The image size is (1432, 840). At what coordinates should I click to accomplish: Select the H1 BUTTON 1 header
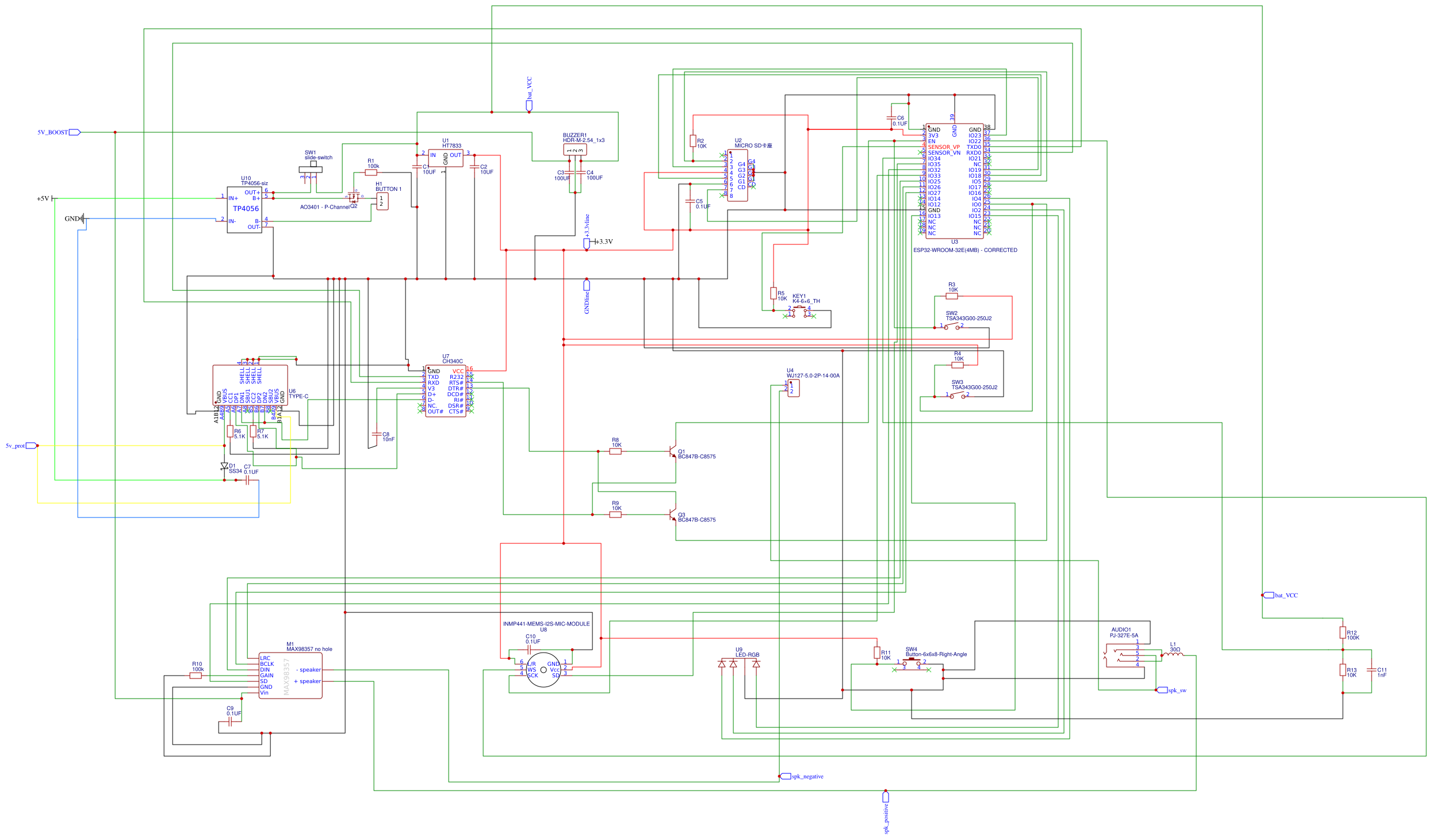[x=382, y=201]
